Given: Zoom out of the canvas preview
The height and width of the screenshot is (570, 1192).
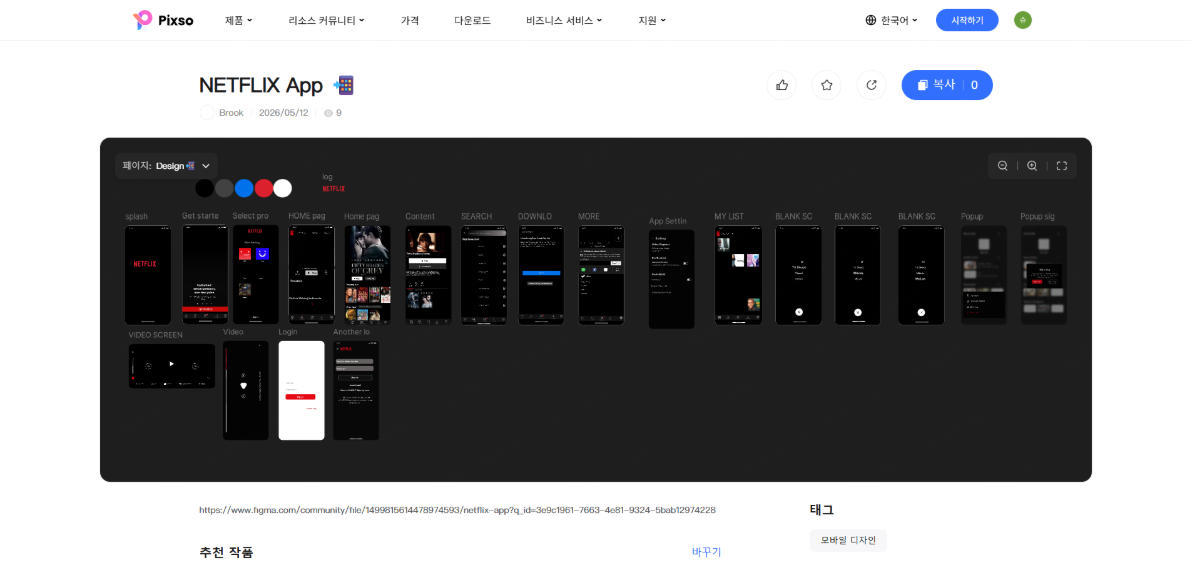Looking at the screenshot, I should (x=1003, y=166).
